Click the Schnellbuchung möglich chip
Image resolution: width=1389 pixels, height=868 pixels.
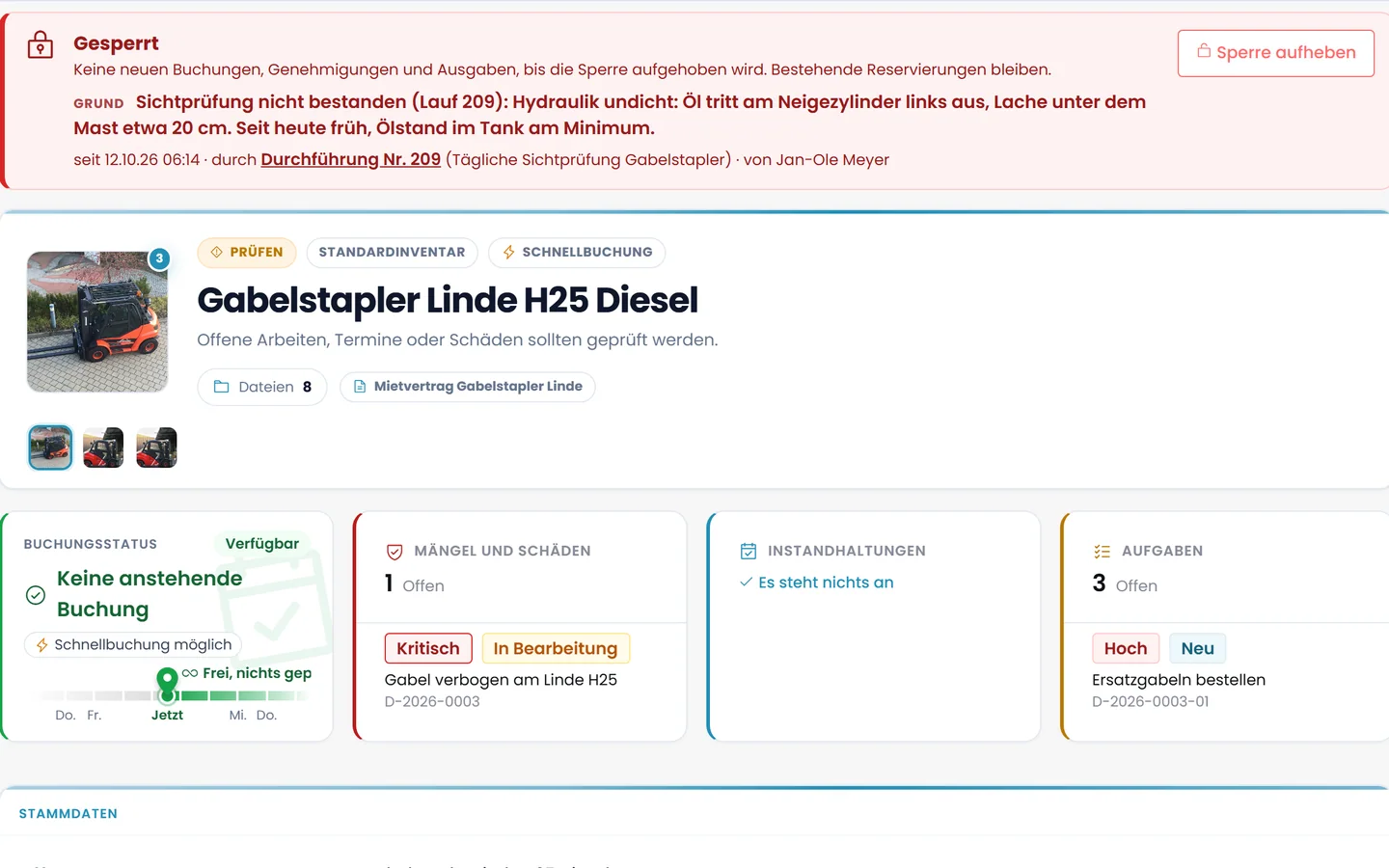133,645
